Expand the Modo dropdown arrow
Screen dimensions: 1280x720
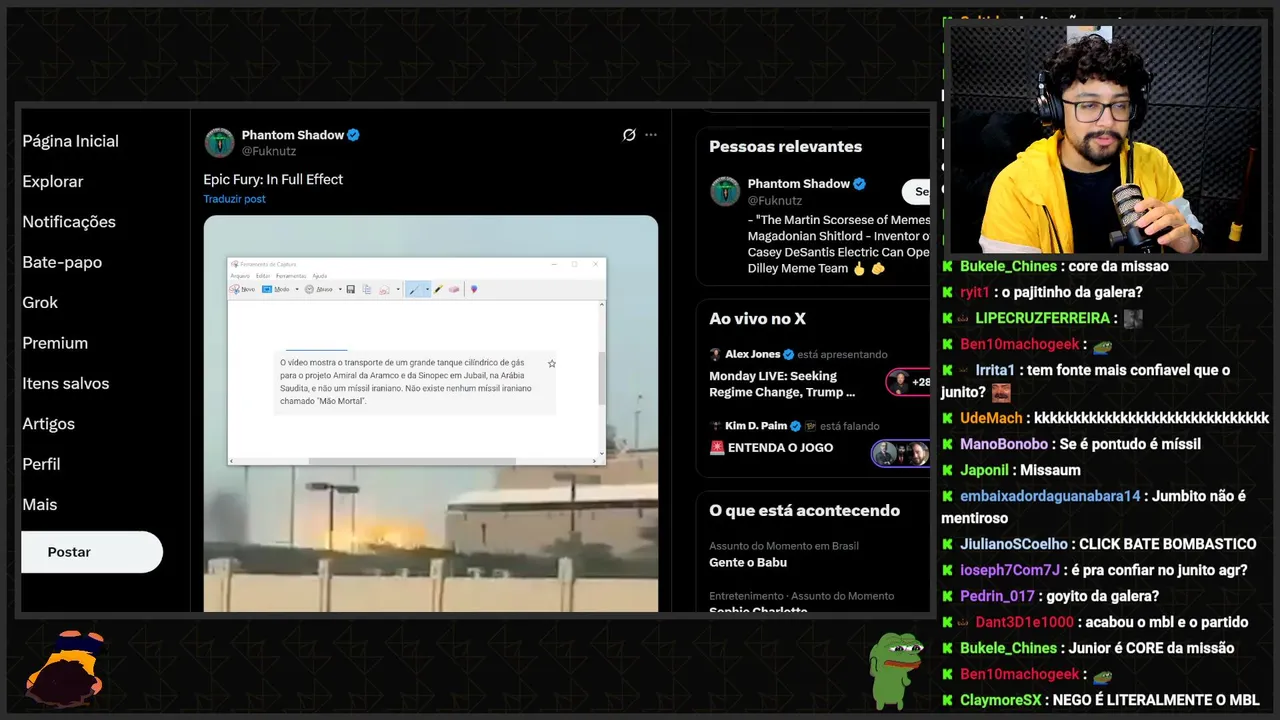[297, 289]
